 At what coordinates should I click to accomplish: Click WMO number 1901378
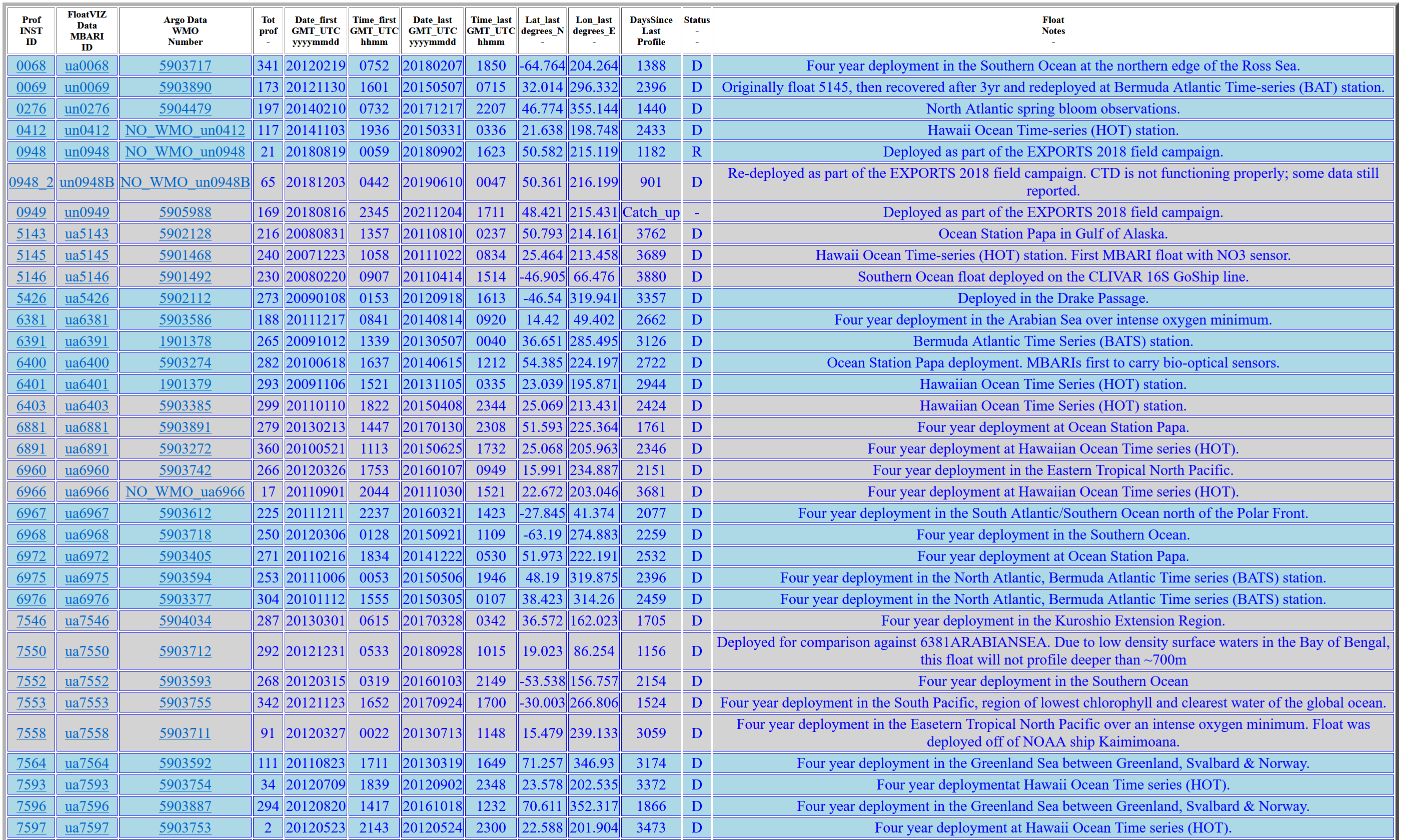point(185,341)
